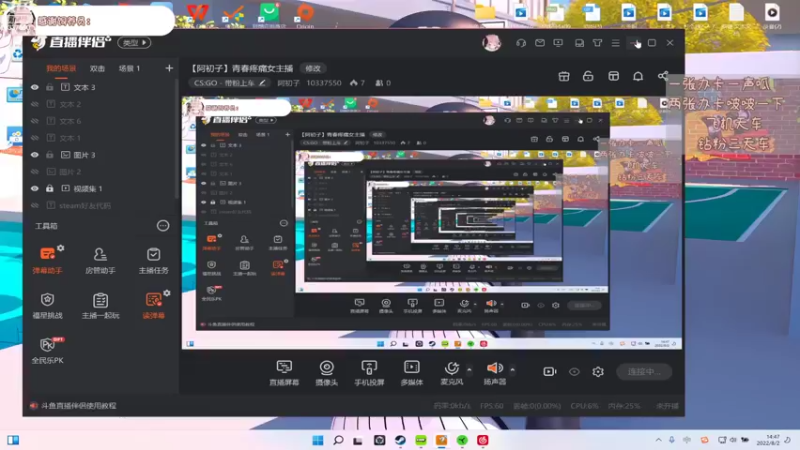Image resolution: width=800 pixels, height=450 pixels.
Task: Show the 文本 1 source
Action: point(35,138)
